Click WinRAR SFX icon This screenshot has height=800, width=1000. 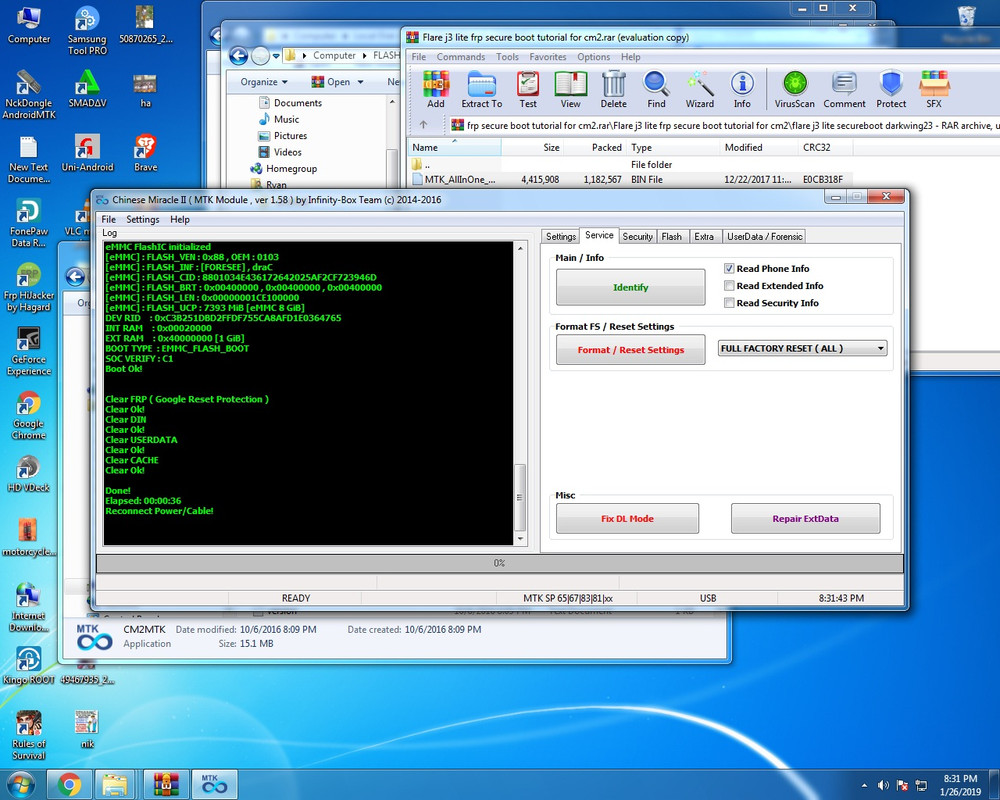coord(934,89)
